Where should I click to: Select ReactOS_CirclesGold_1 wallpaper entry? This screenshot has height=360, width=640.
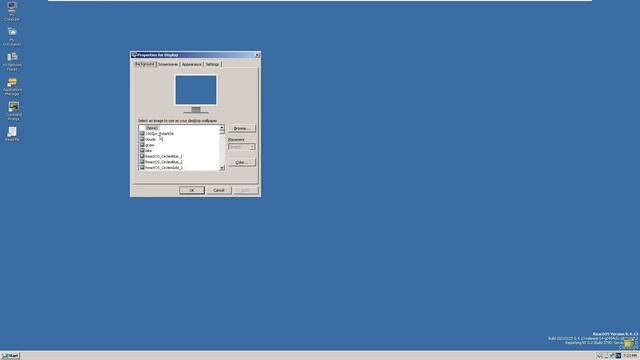(164, 167)
